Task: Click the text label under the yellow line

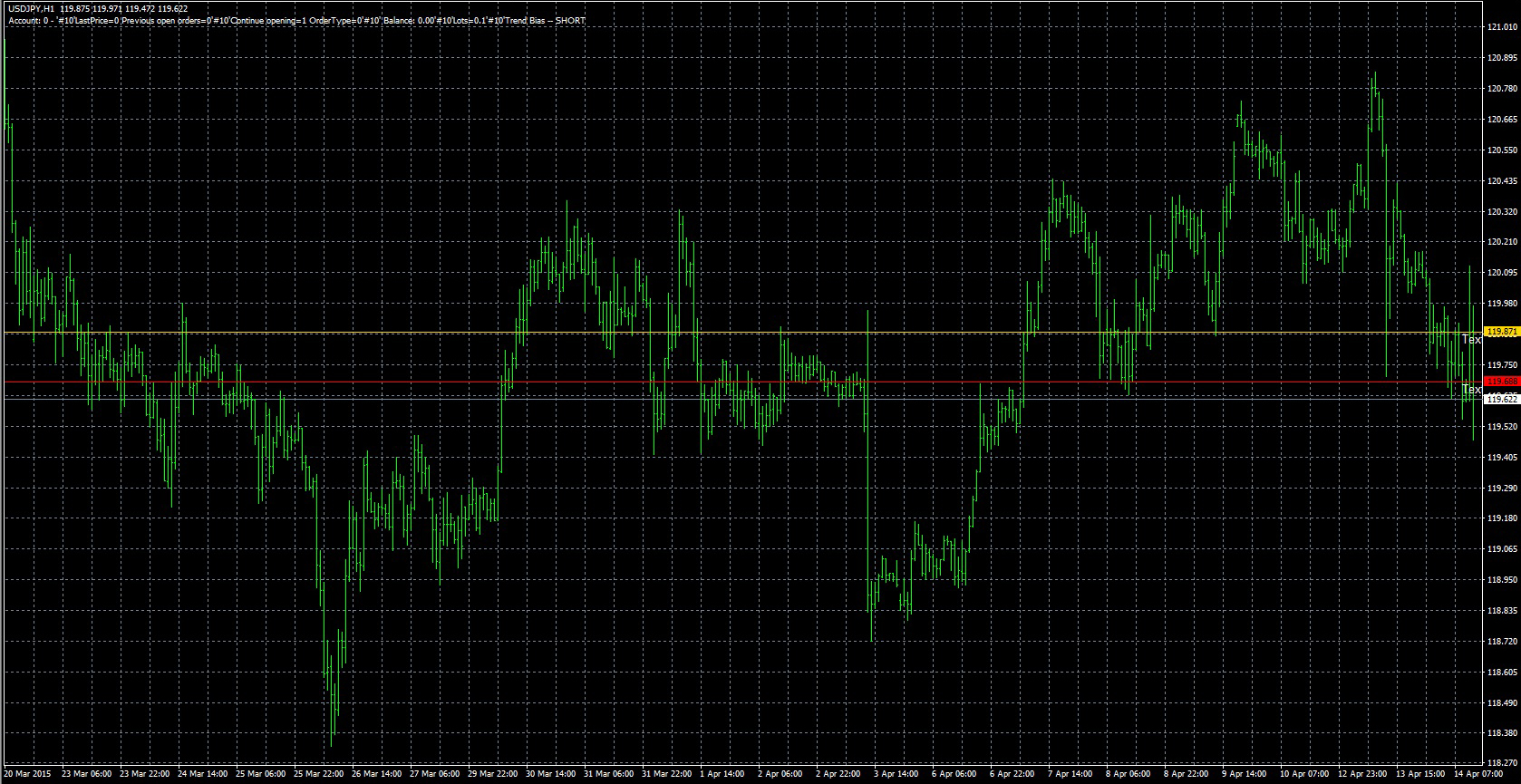Action: (x=1471, y=340)
